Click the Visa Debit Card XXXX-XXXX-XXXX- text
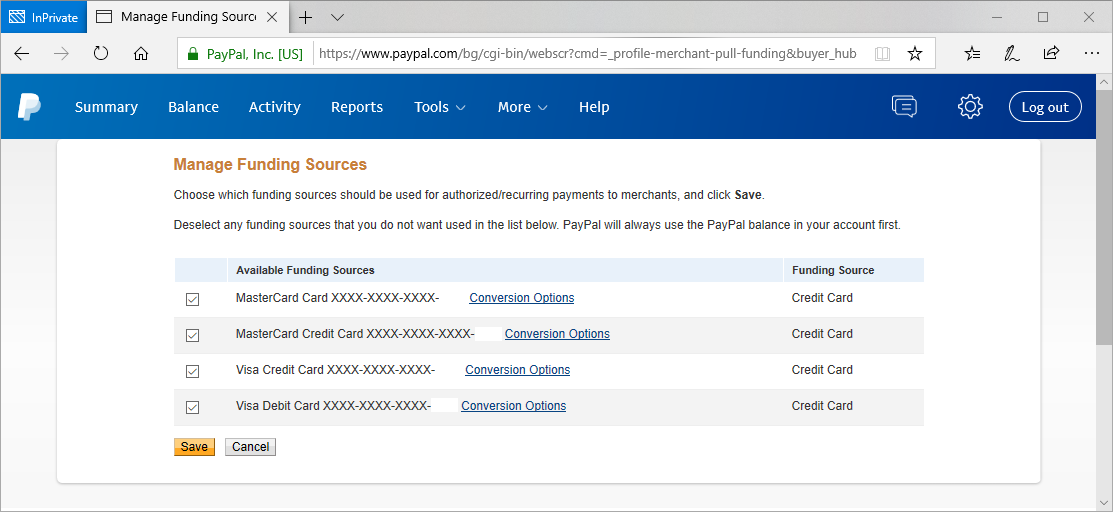The image size is (1113, 512). [334, 406]
